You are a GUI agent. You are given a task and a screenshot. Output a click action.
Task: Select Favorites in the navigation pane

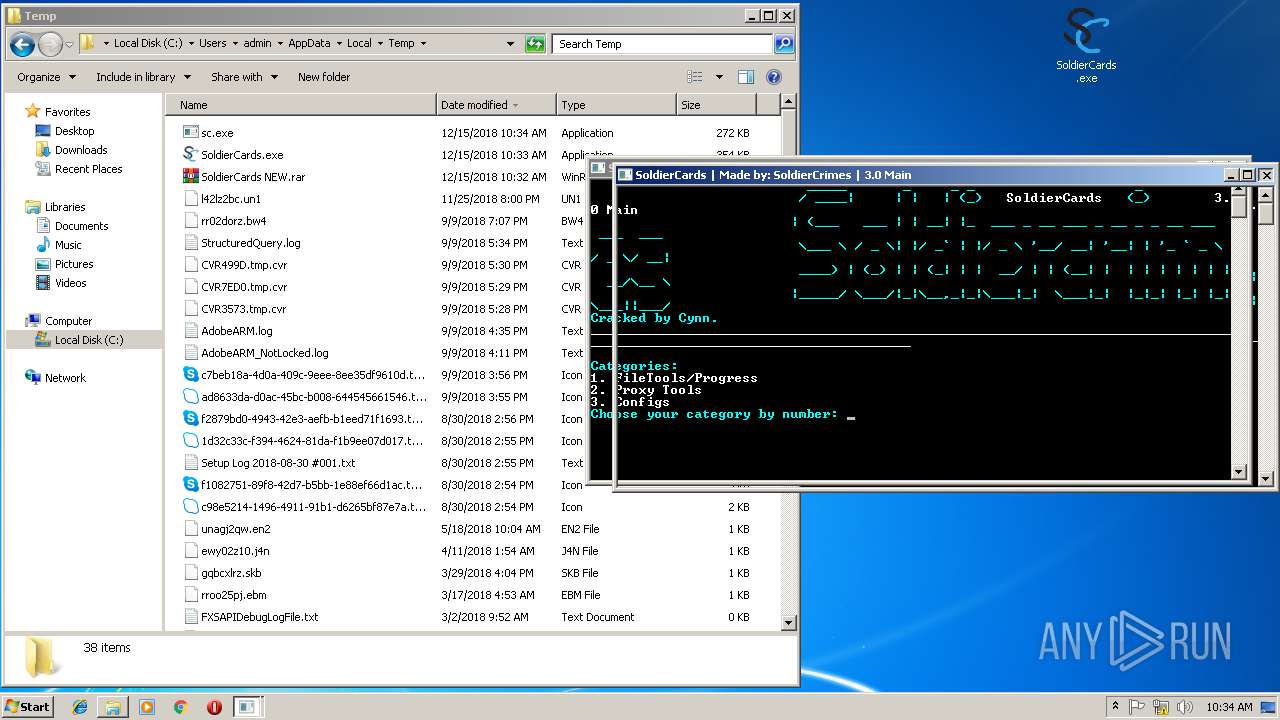67,112
